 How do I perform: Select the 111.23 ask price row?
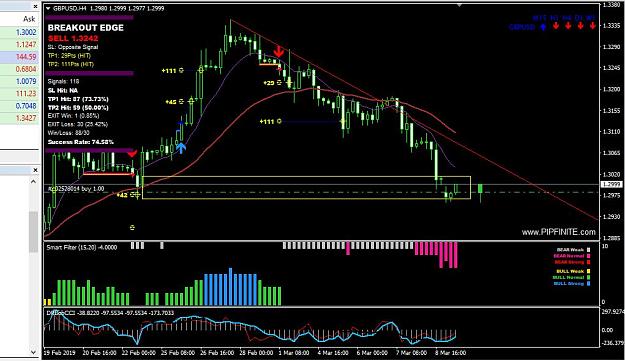pyautogui.click(x=20, y=94)
